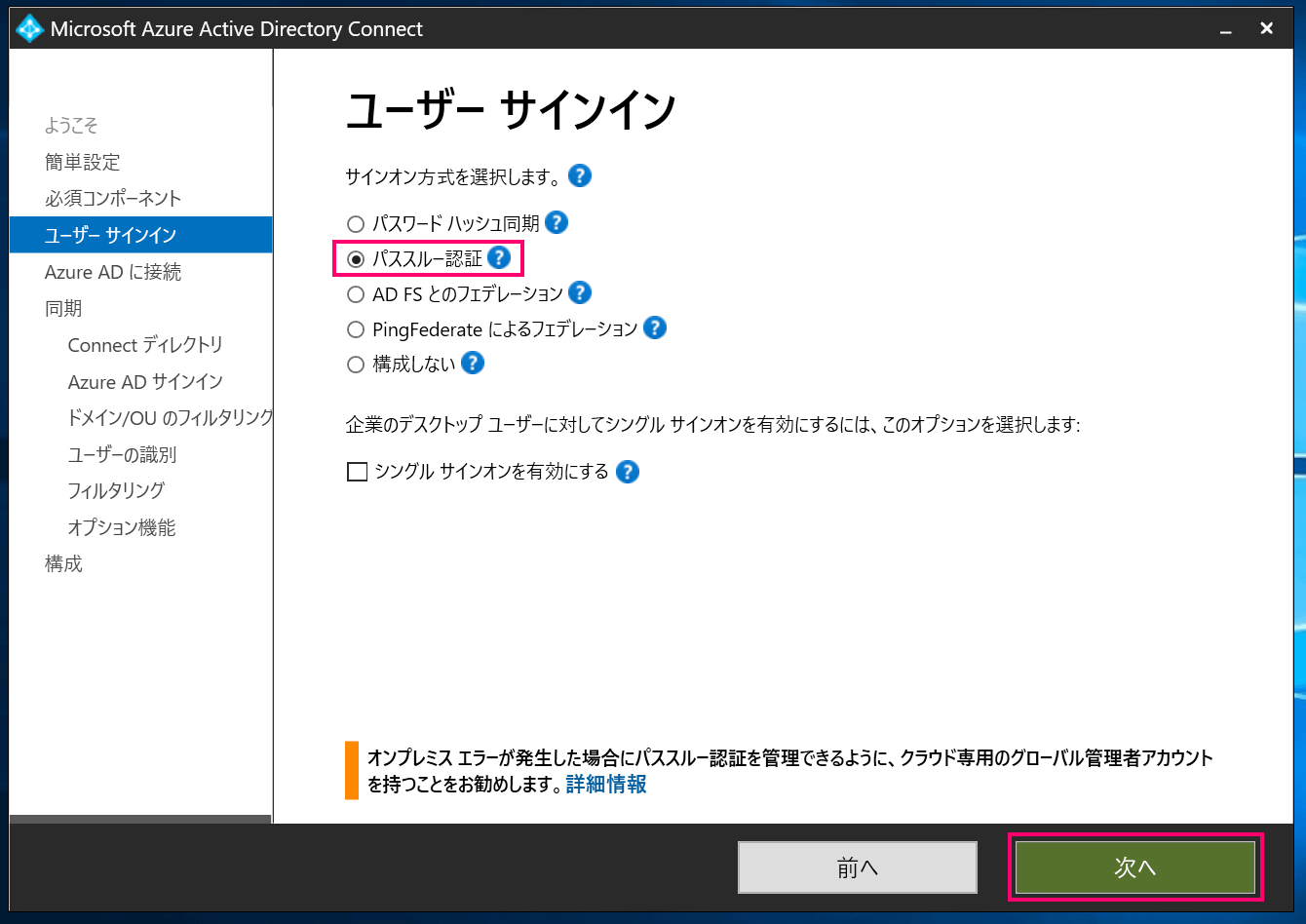Close the Azure AD Connect window
The image size is (1306, 924).
coord(1267,29)
